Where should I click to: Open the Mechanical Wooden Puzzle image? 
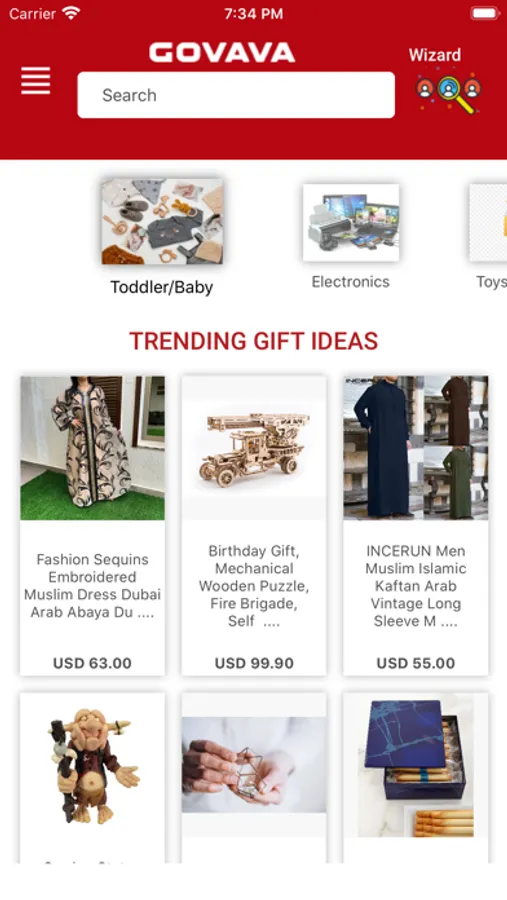tap(254, 448)
